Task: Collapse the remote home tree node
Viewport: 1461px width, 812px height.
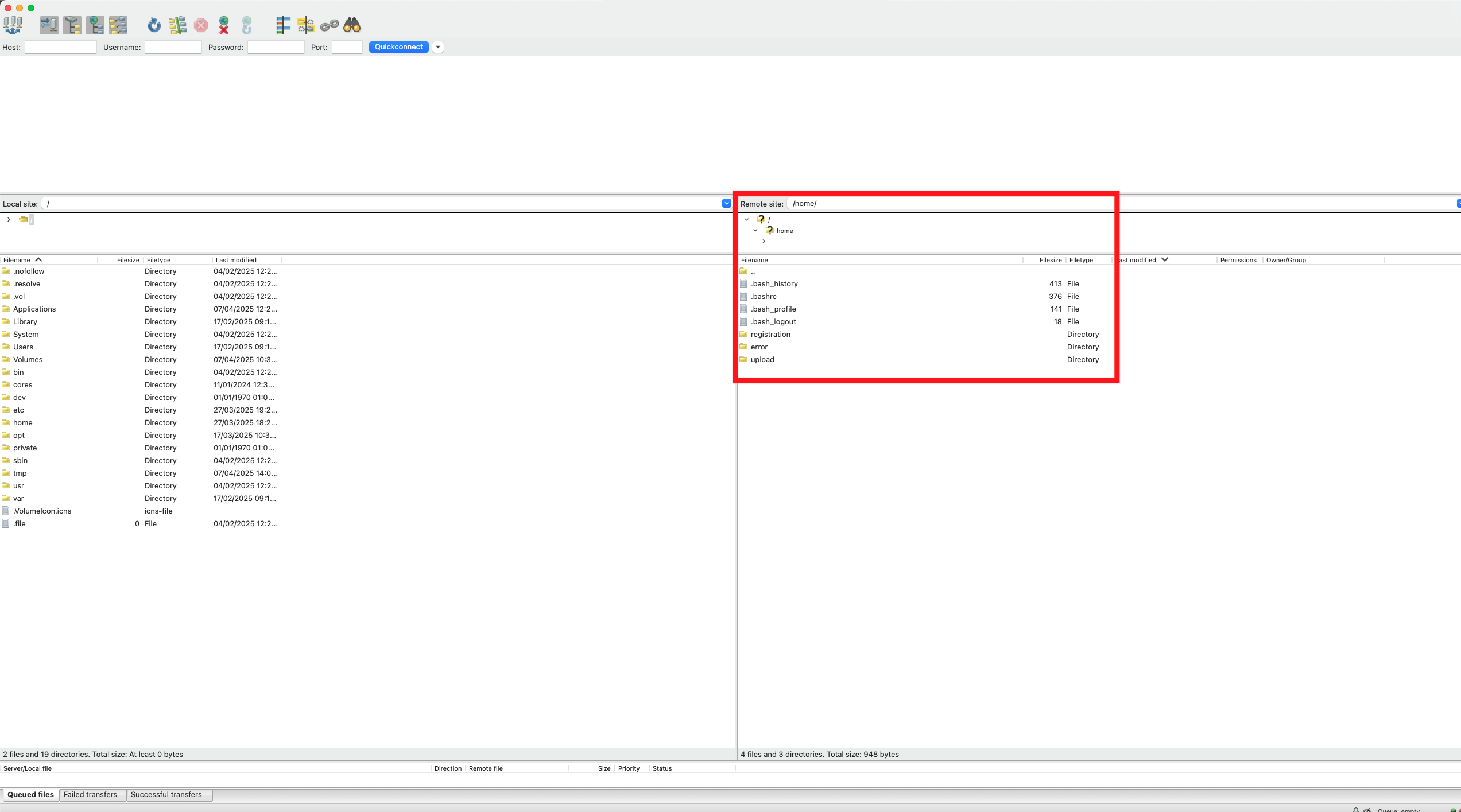Action: click(755, 231)
